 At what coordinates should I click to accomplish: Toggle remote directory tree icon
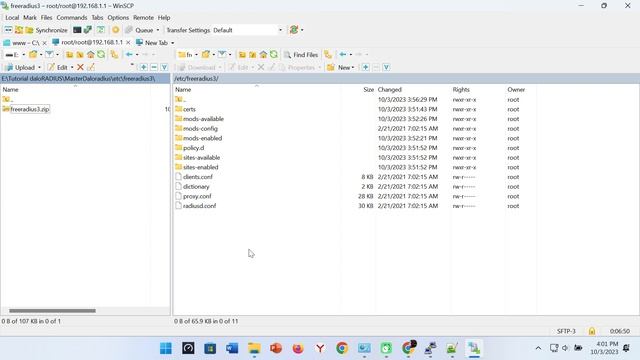pyautogui.click(x=328, y=54)
